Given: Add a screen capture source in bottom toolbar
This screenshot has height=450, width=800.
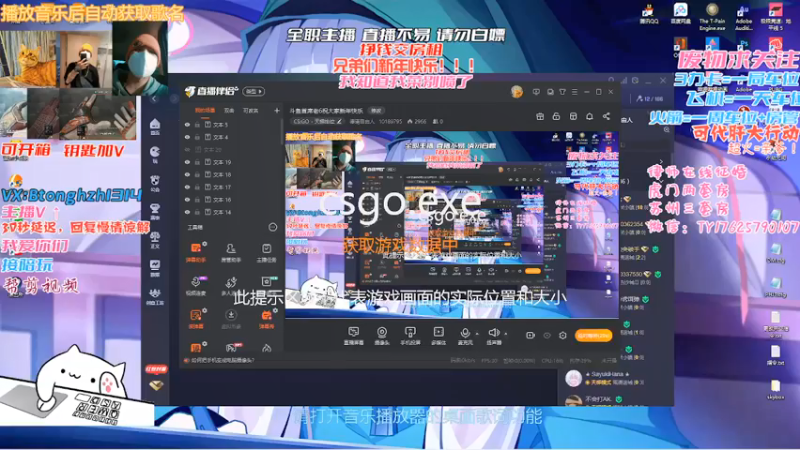Looking at the screenshot, I should coord(353,336).
